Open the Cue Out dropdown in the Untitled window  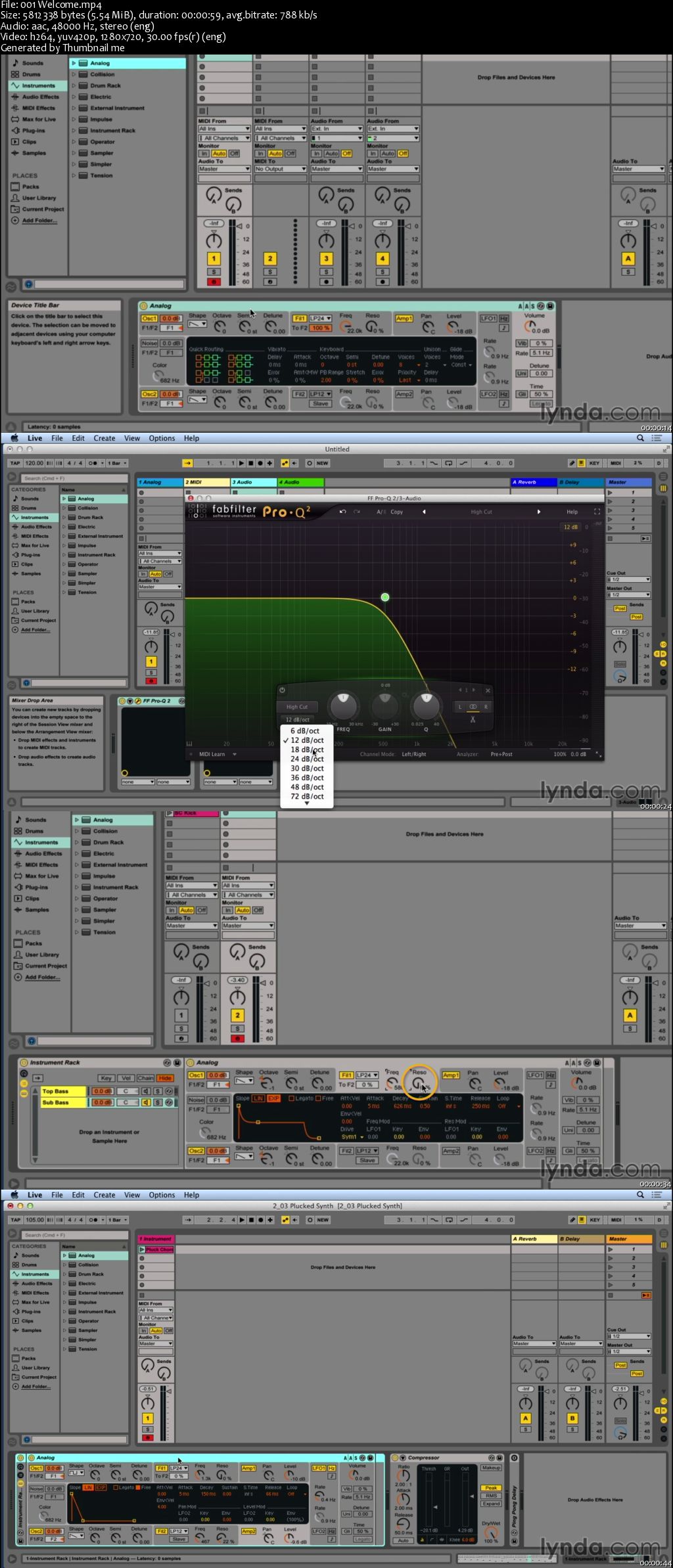628,579
